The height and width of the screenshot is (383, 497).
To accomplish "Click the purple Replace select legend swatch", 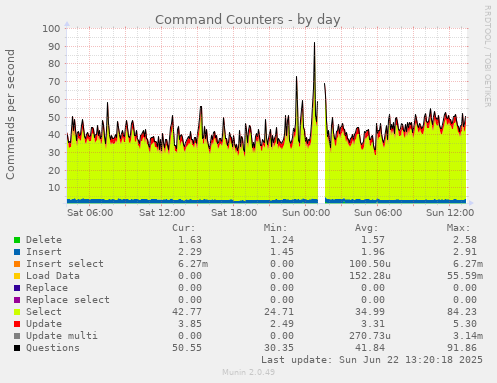I will tap(17, 300).
